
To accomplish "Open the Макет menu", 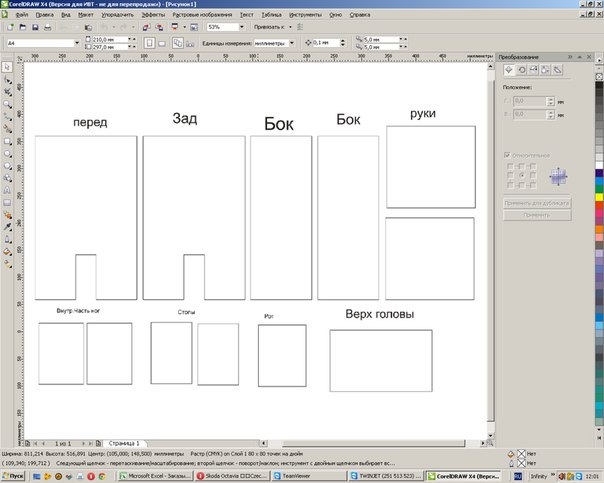I will [86, 15].
